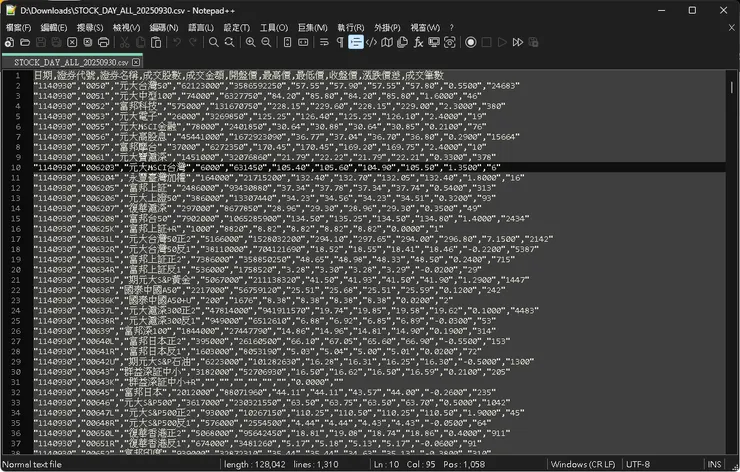The image size is (740, 472).
Task: Click the Open file folder icon
Action: coord(25,42)
